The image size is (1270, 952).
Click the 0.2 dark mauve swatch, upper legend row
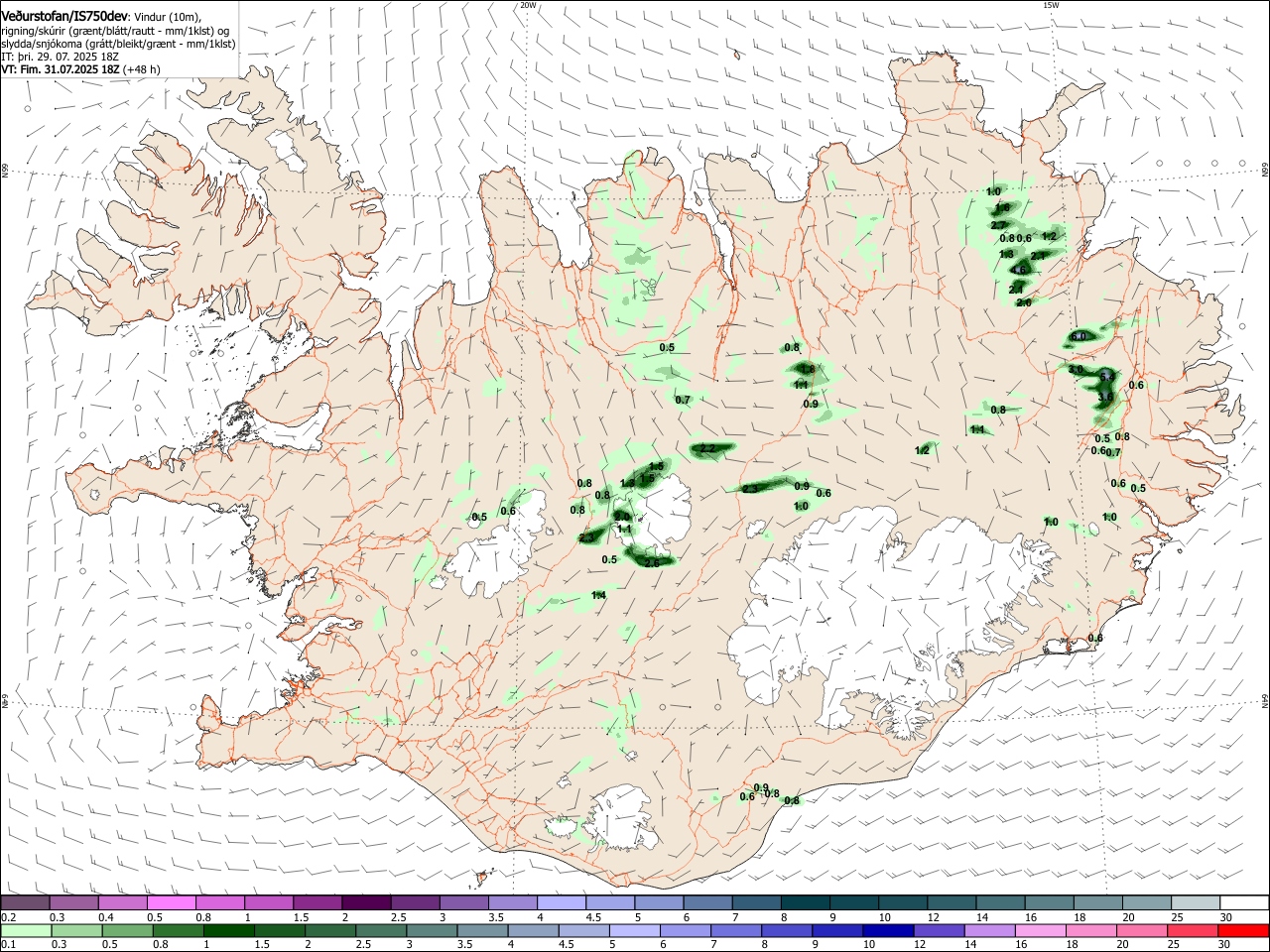click(x=25, y=902)
